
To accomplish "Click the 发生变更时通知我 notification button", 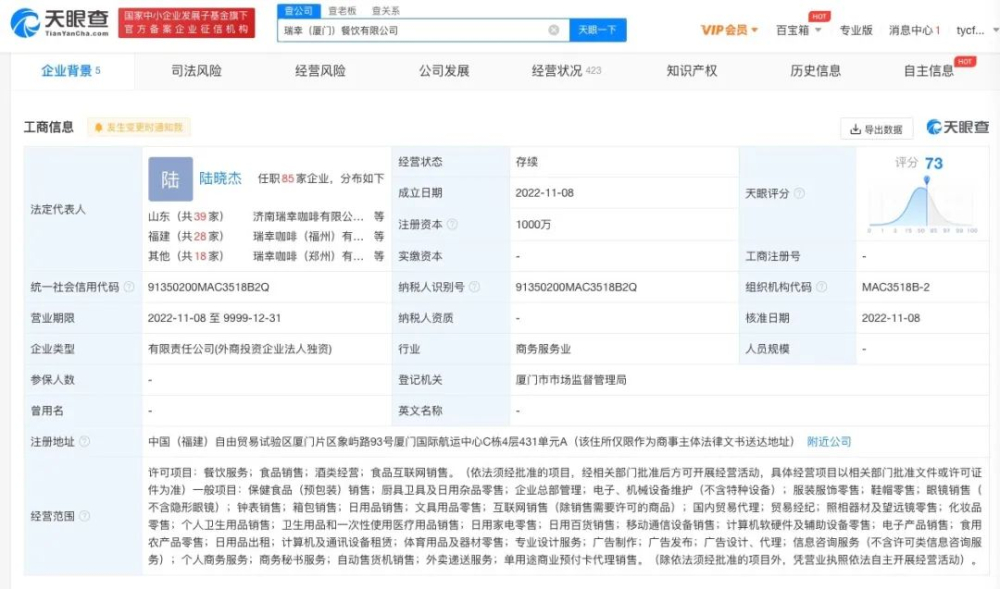I will (x=138, y=127).
